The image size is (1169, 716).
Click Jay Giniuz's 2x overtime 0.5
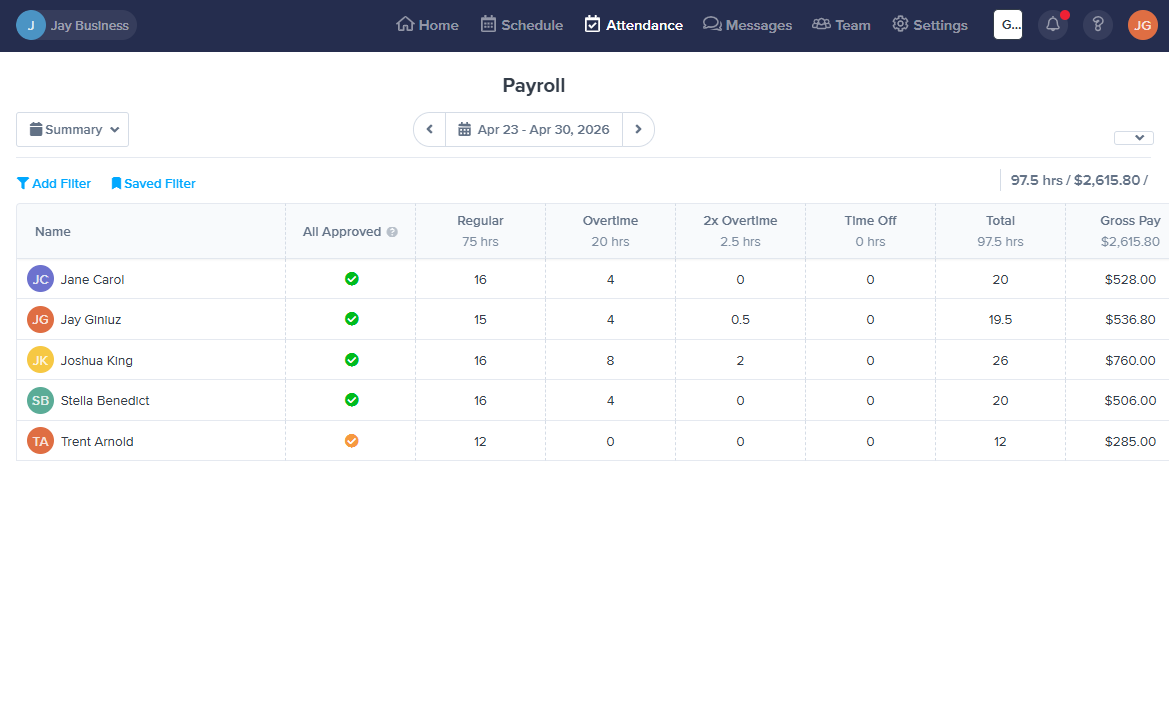pos(740,320)
